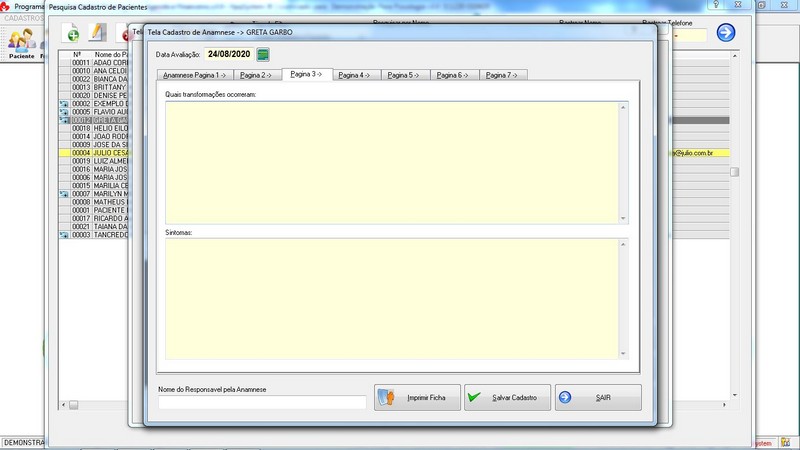Viewport: 800px width, 450px height.
Task: Open the Paciente module icon
Action: tap(22, 41)
